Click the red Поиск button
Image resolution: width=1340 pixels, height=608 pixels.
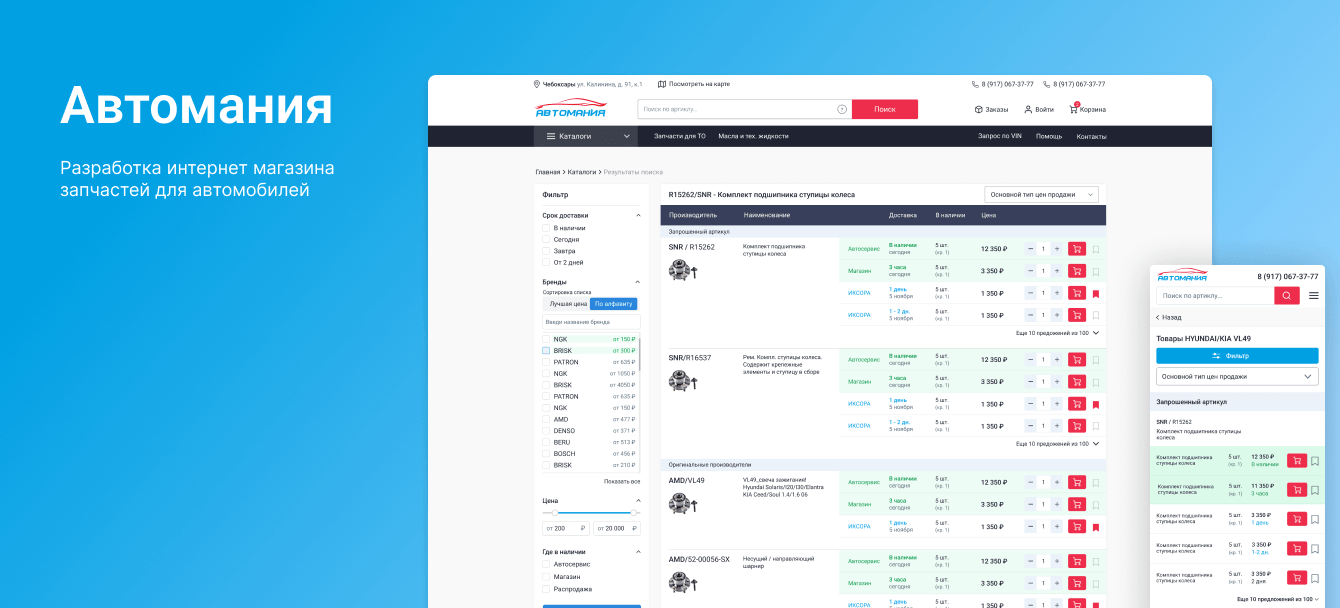(x=885, y=109)
